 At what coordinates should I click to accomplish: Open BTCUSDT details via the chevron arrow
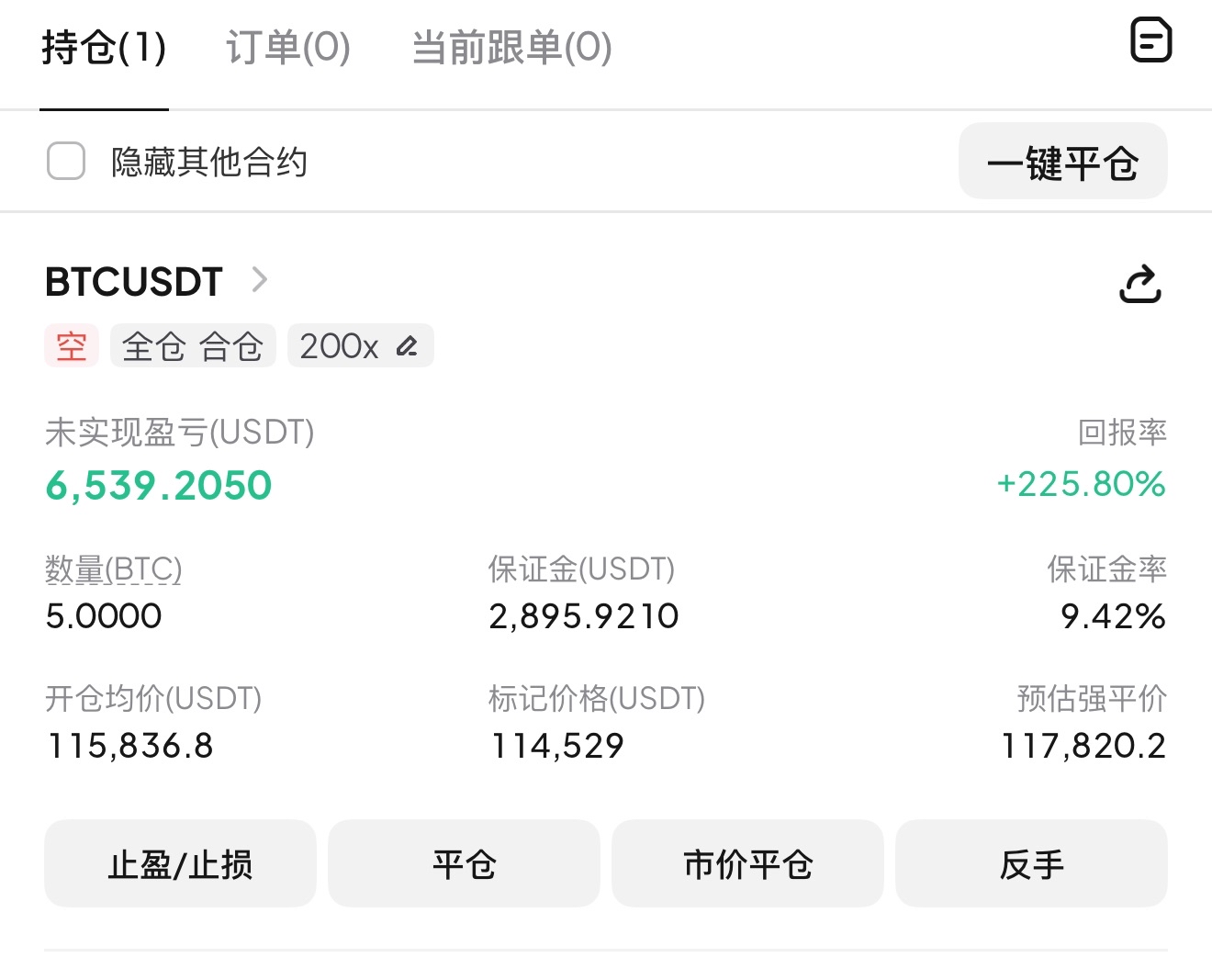click(260, 279)
